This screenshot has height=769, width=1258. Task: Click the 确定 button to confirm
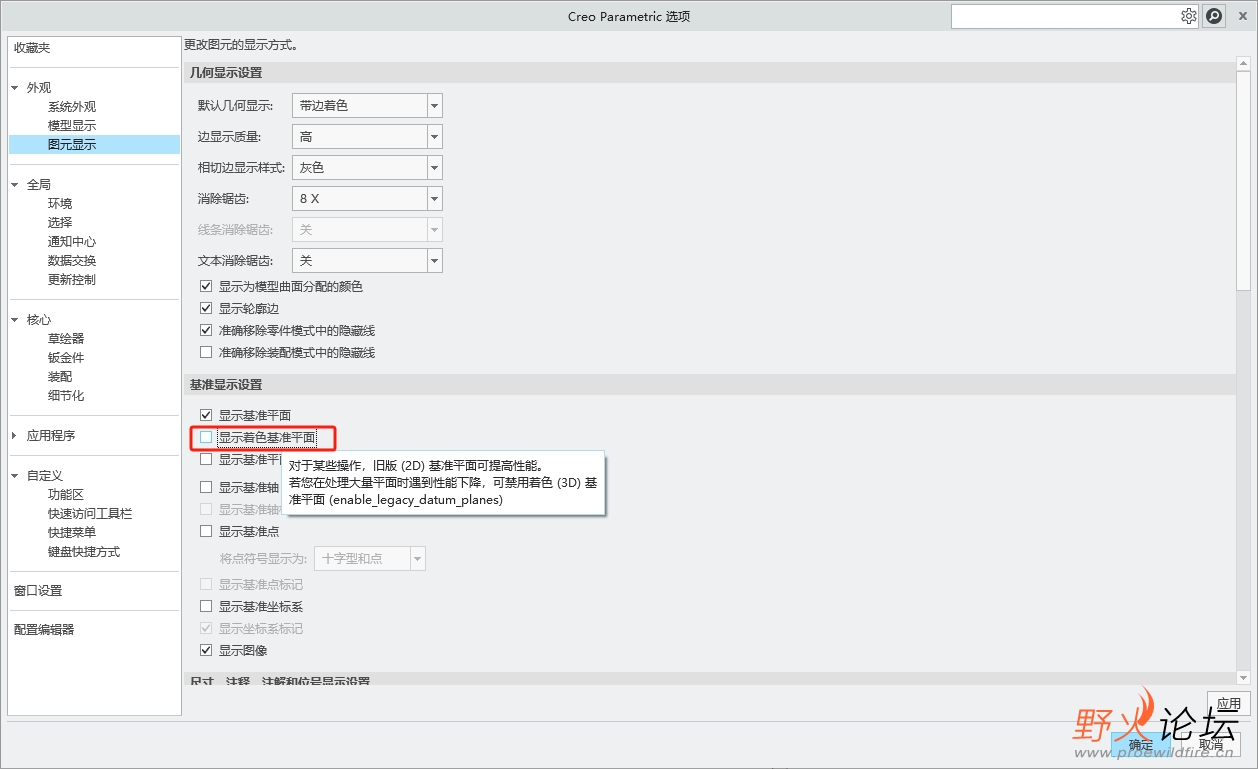(1139, 744)
